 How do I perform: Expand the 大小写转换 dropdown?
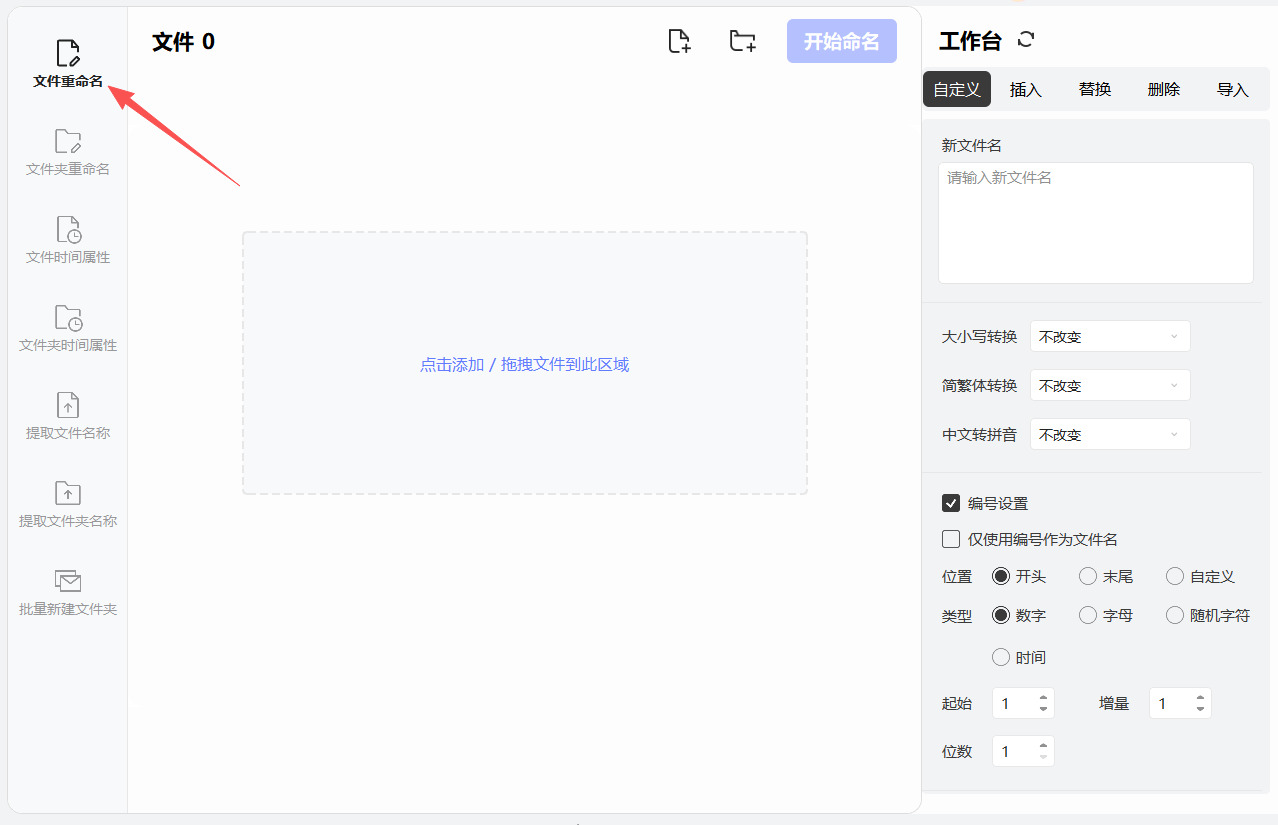[x=1110, y=337]
